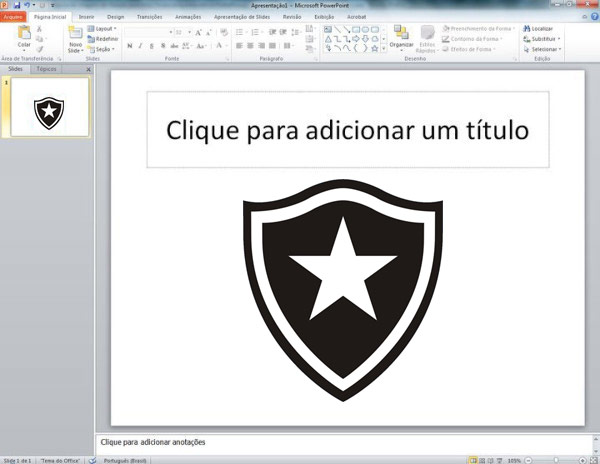Open the Transições ribbon tab
The height and width of the screenshot is (464, 600).
(149, 17)
